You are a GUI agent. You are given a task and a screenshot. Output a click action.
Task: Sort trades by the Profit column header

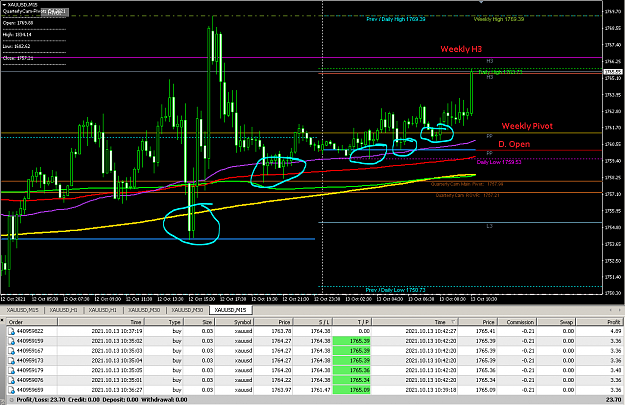point(599,322)
